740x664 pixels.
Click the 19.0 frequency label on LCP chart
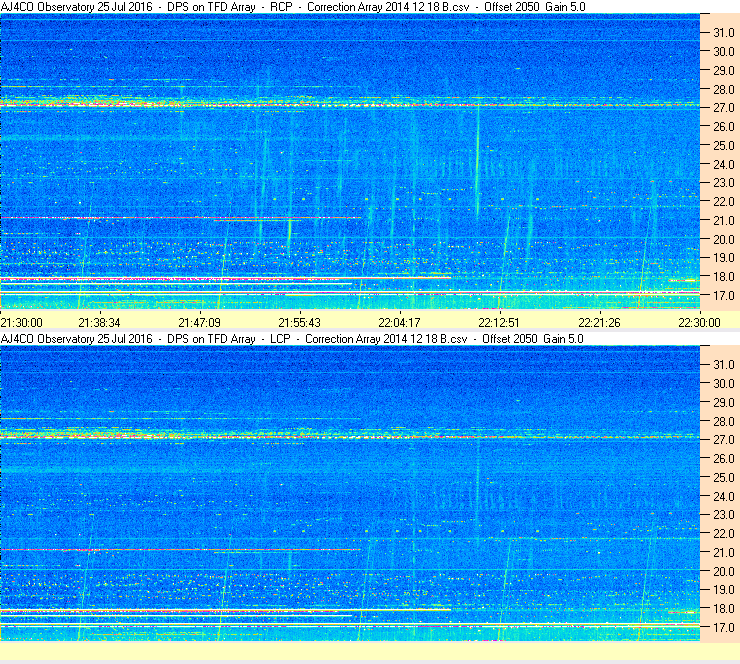click(724, 590)
